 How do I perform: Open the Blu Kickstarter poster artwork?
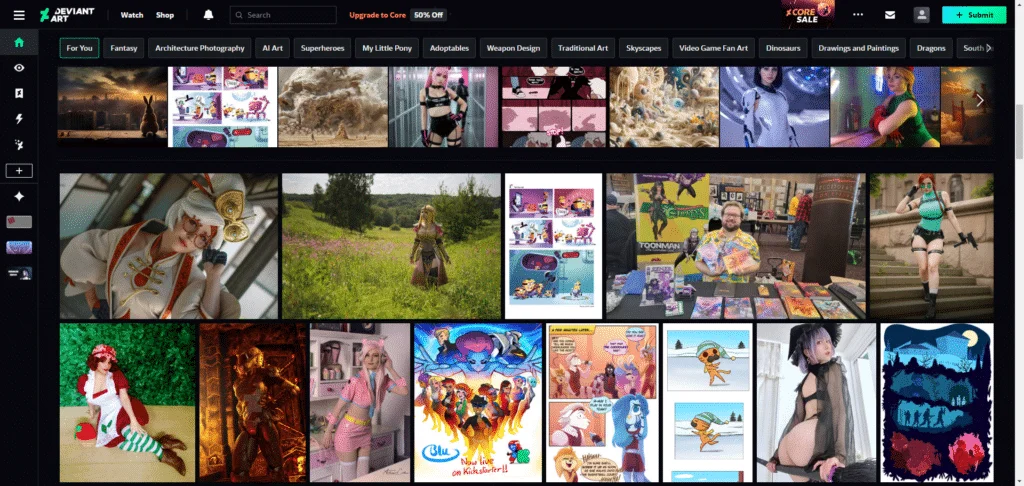pos(478,402)
